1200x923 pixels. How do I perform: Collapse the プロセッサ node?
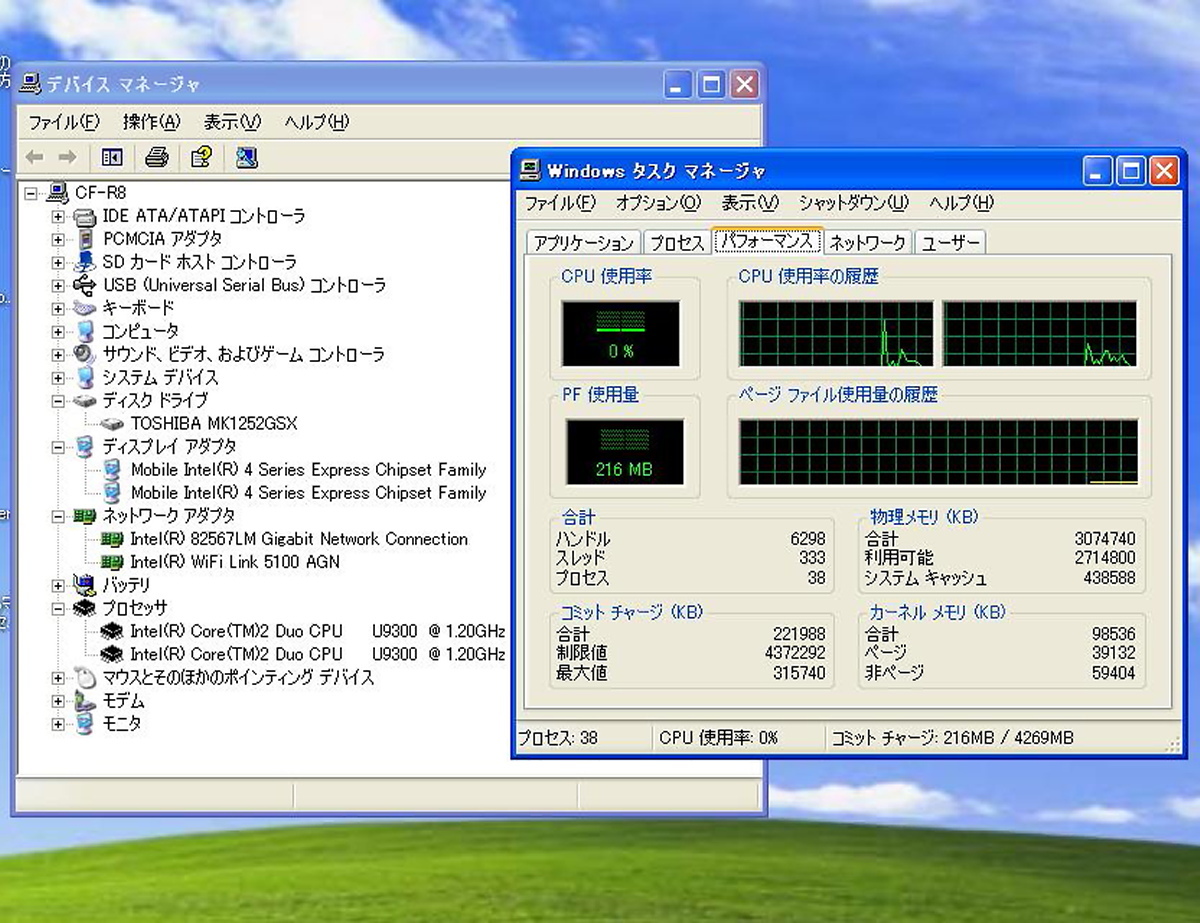click(x=58, y=608)
